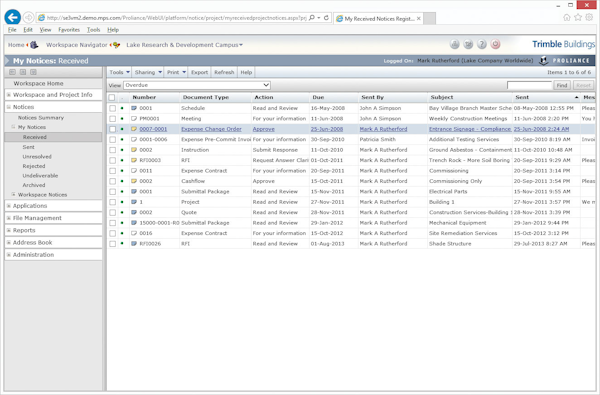Click the refresh icon in address bar
This screenshot has height=395, width=600.
[x=326, y=18]
